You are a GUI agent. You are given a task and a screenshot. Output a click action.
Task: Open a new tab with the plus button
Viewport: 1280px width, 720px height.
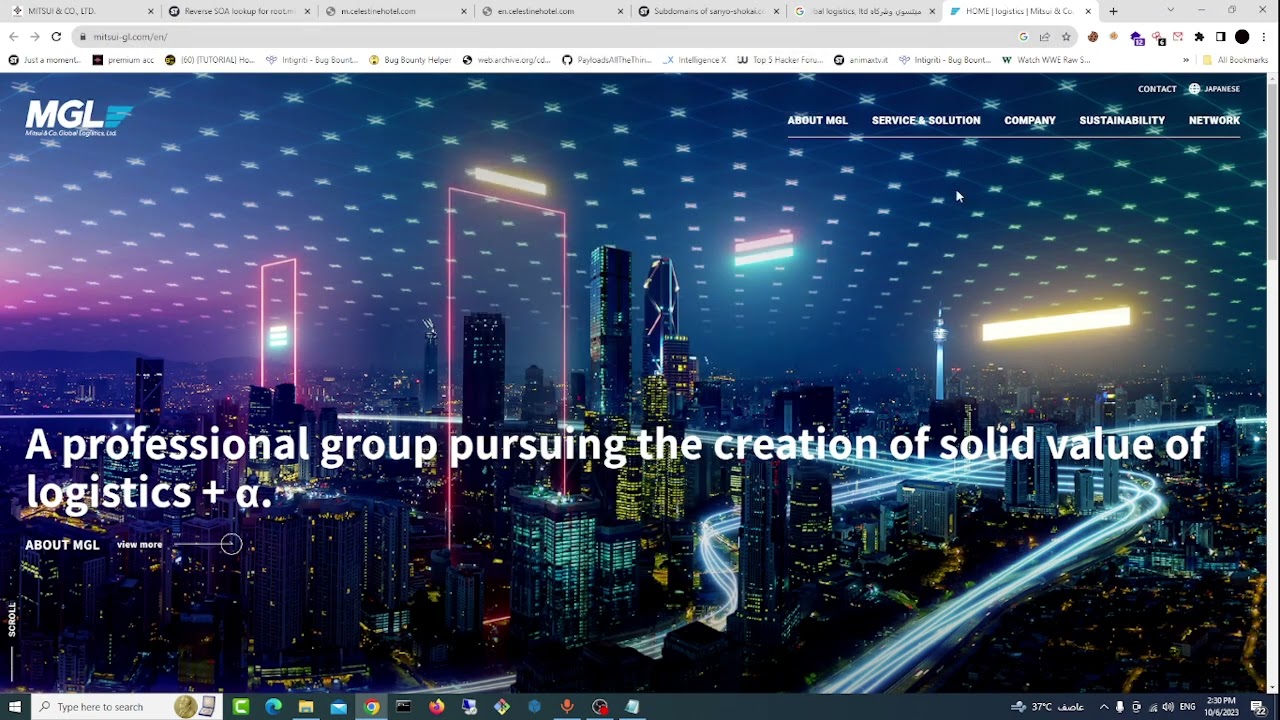coord(1113,11)
